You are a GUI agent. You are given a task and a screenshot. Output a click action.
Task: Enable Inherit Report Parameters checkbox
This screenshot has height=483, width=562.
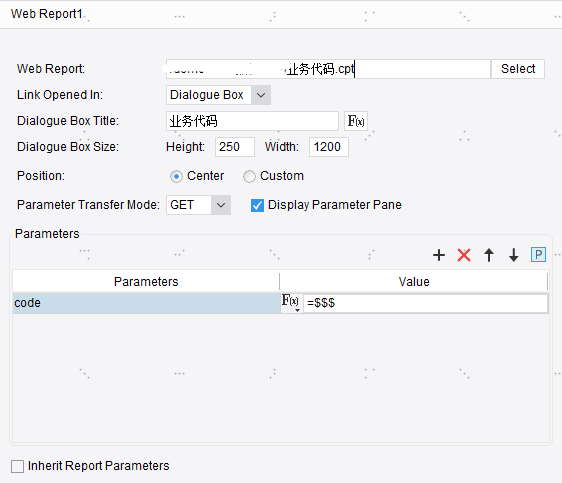(x=17, y=467)
